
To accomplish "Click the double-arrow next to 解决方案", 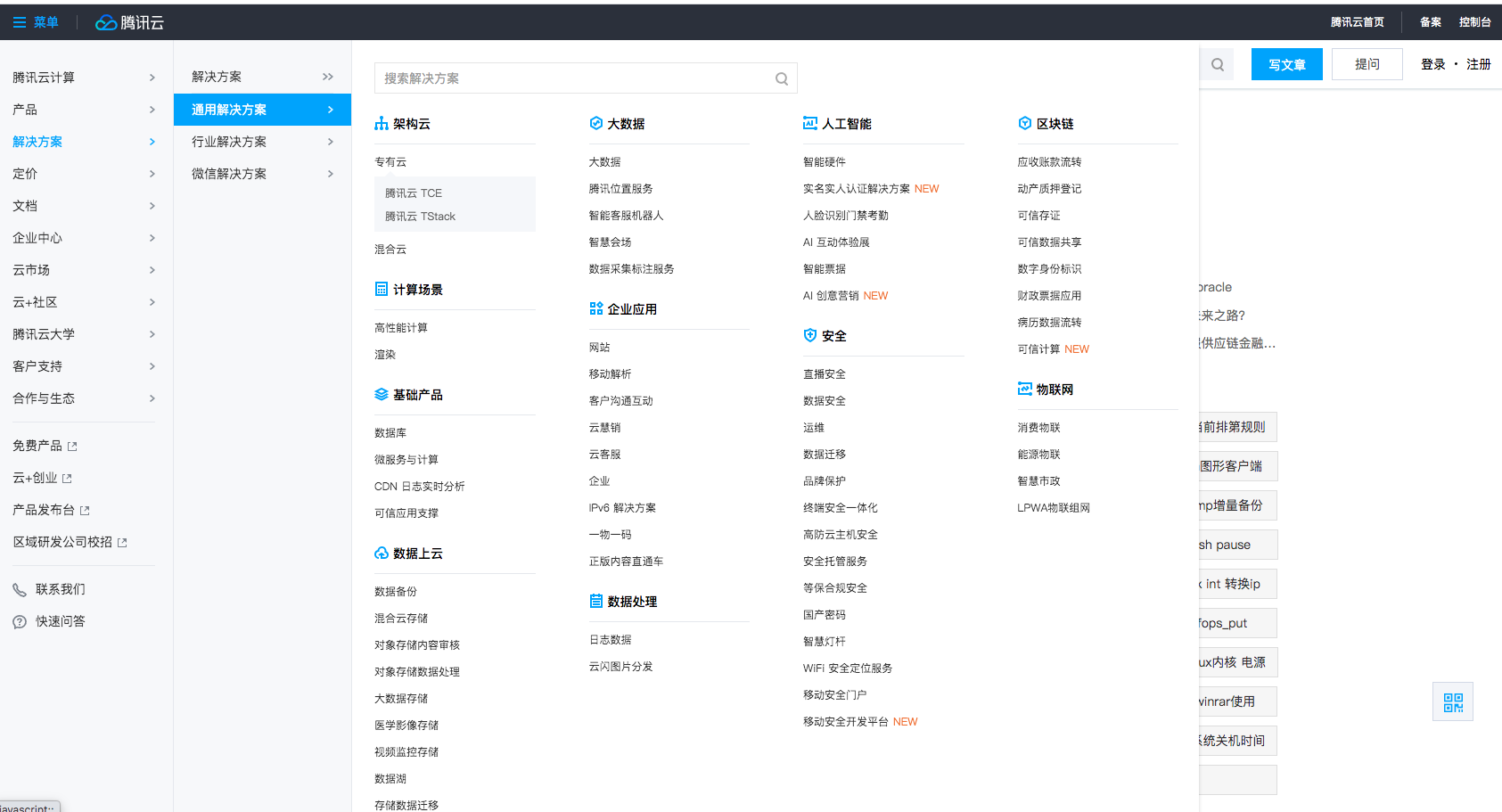I will (x=328, y=77).
